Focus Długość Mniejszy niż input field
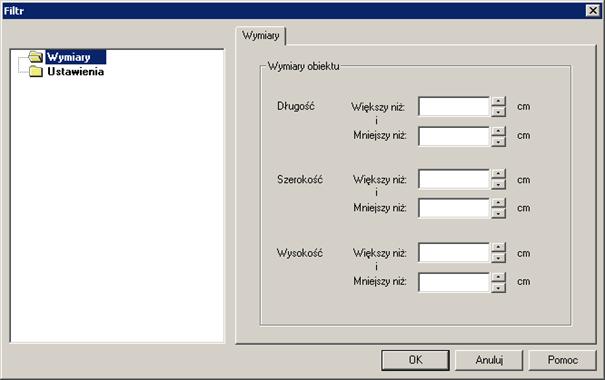The width and height of the screenshot is (605, 380). click(x=454, y=136)
